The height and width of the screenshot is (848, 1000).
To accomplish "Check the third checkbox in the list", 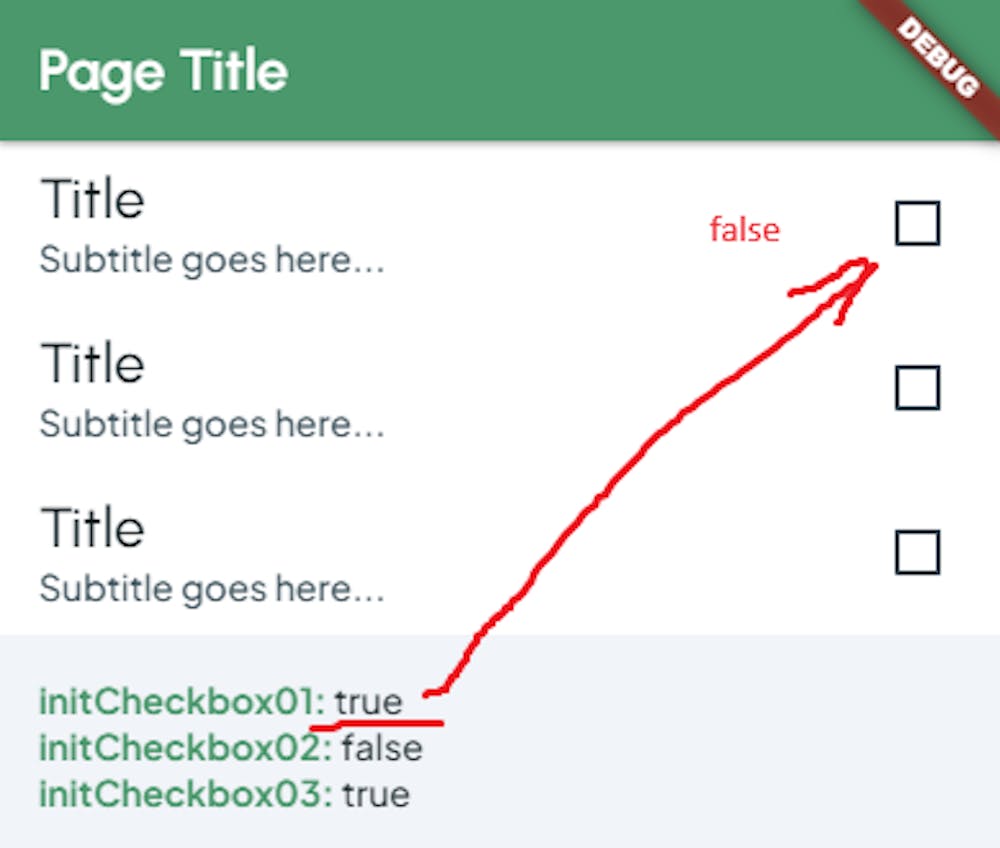I will pyautogui.click(x=918, y=553).
